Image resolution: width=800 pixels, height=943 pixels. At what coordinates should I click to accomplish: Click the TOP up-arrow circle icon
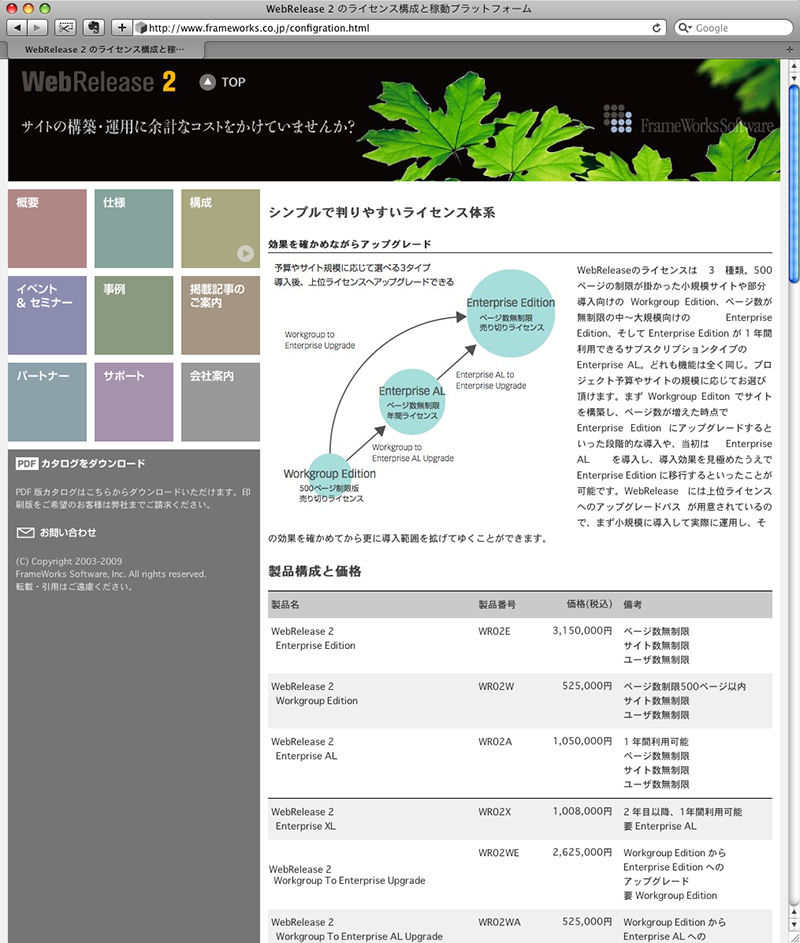pos(208,82)
